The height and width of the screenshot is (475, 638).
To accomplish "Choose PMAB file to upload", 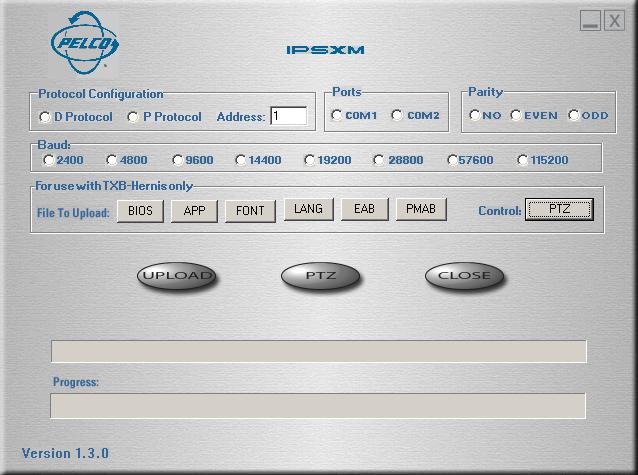I will (421, 209).
